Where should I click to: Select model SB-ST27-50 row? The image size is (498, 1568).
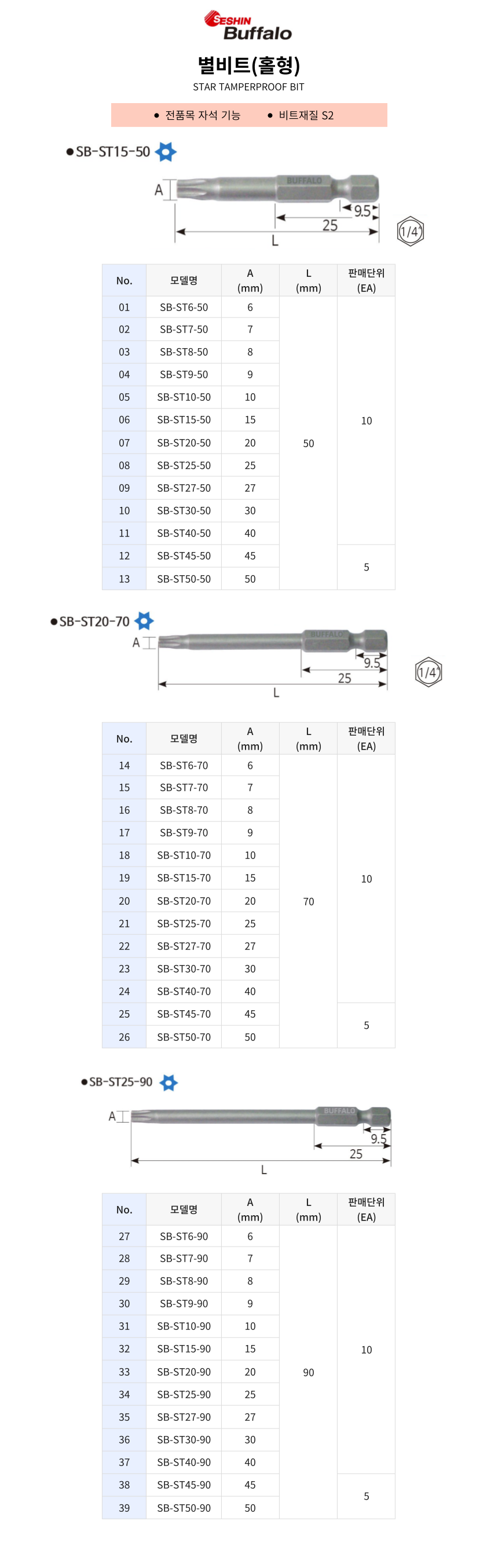coord(183,488)
